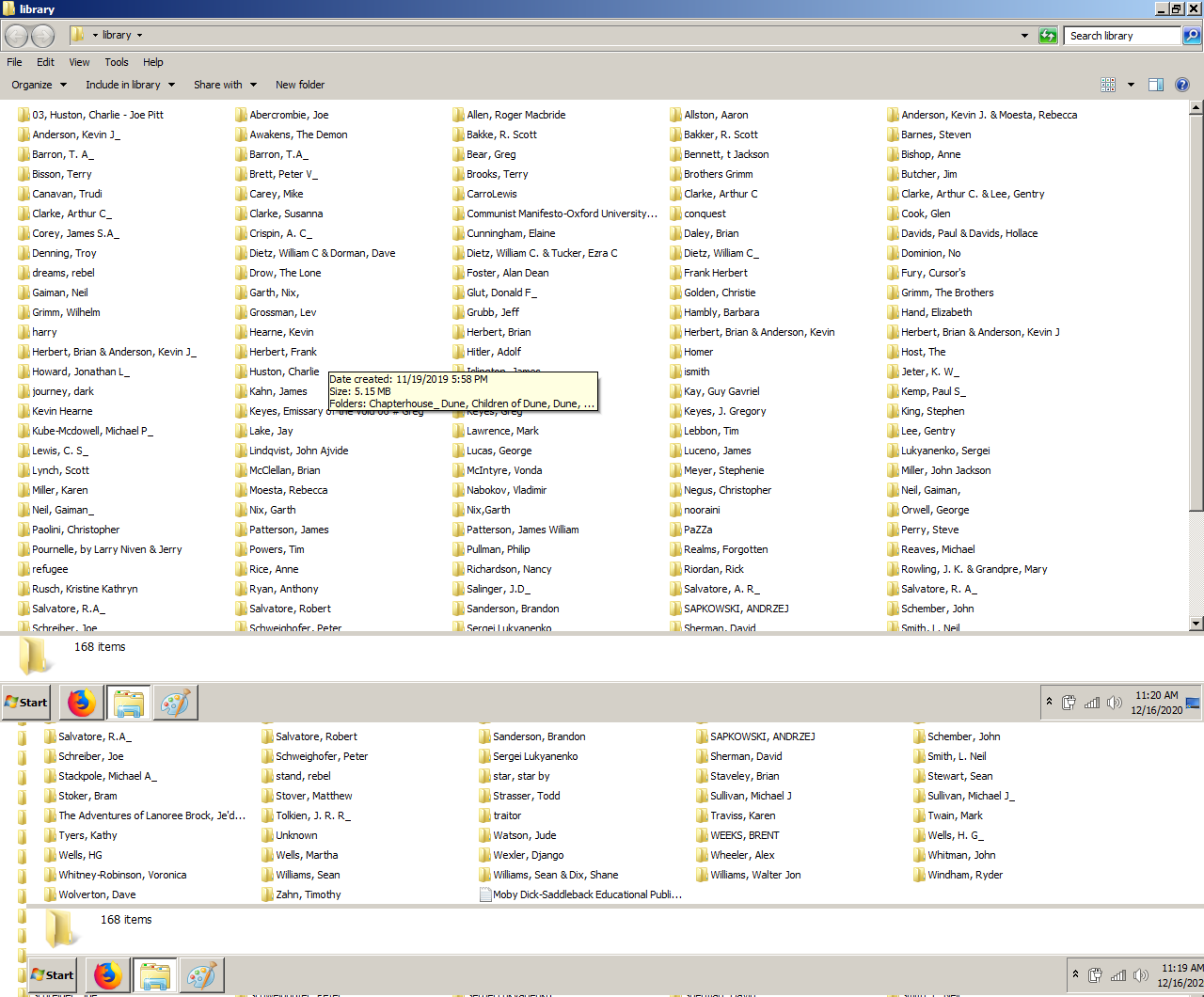The width and height of the screenshot is (1204, 997).
Task: Select the Zahn, Timothy folder
Action: point(302,894)
